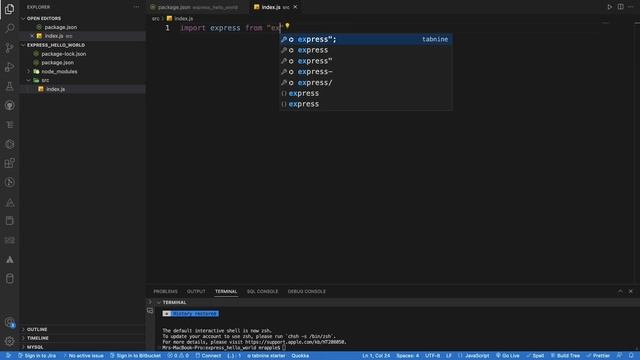The image size is (640, 360).
Task: Click Connect in status bar
Action: point(208,356)
